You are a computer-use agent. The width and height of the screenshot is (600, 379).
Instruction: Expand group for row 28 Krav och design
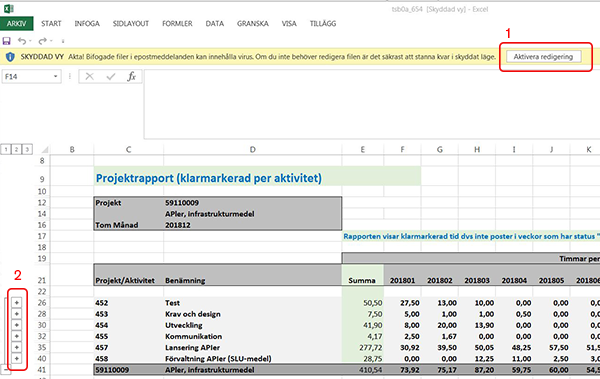[x=16, y=314]
